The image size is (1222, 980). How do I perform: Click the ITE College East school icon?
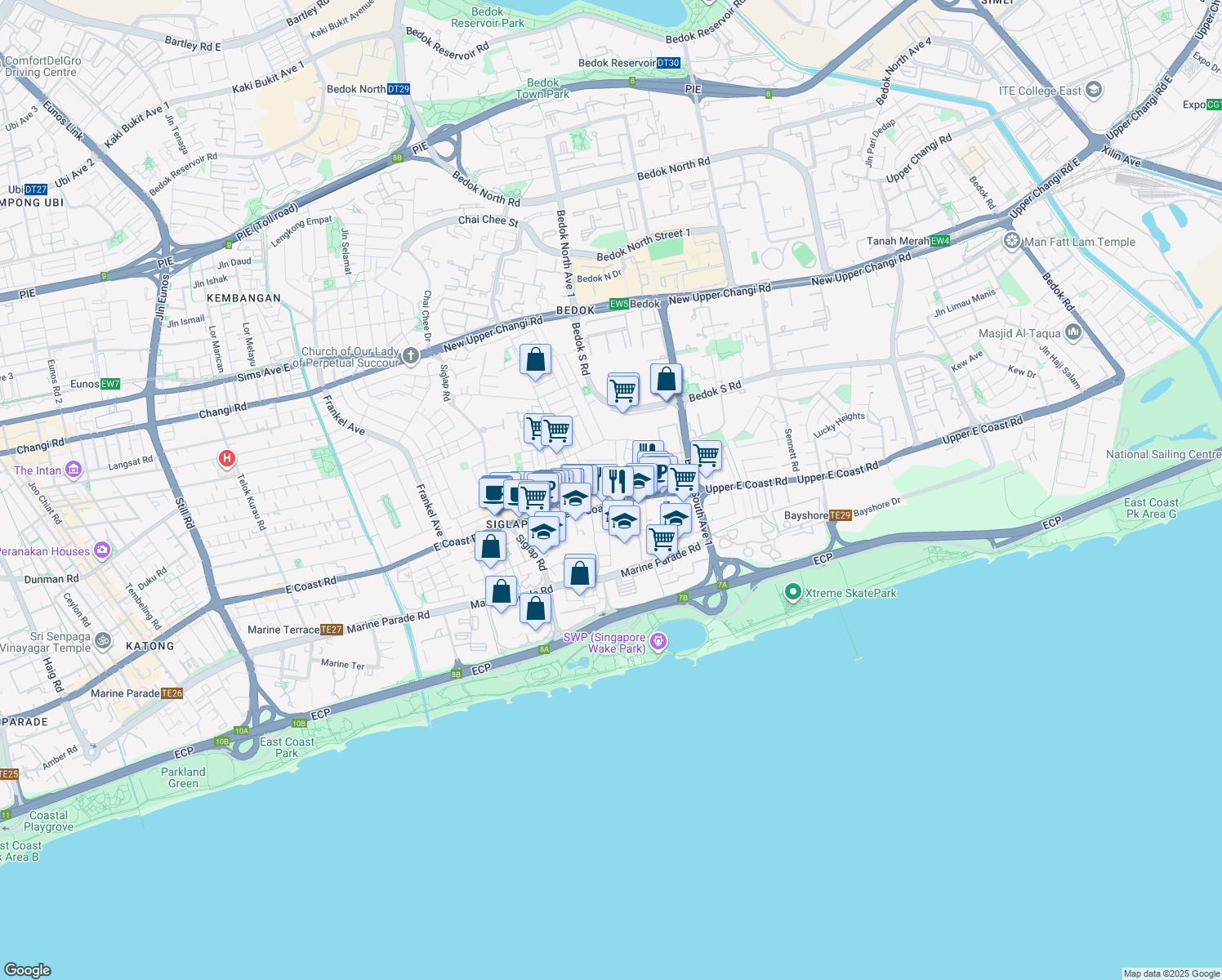pyautogui.click(x=1093, y=90)
